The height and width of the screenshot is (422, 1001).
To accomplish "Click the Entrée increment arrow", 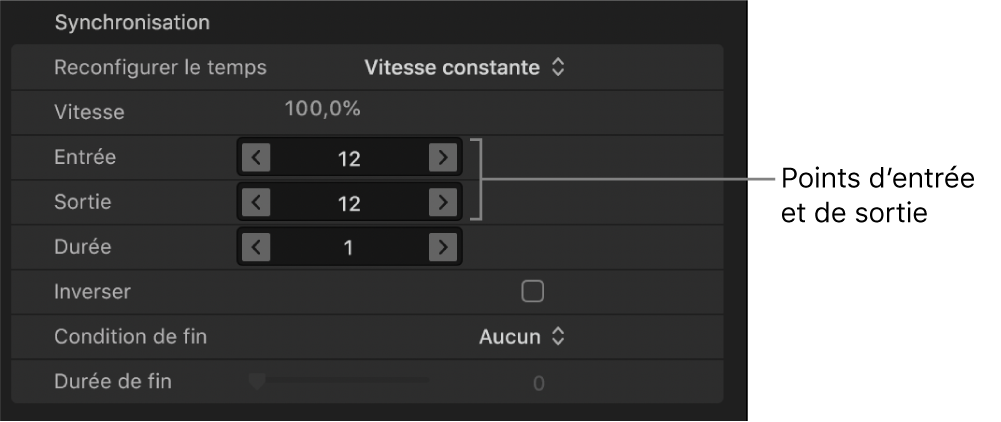I will click(442, 157).
